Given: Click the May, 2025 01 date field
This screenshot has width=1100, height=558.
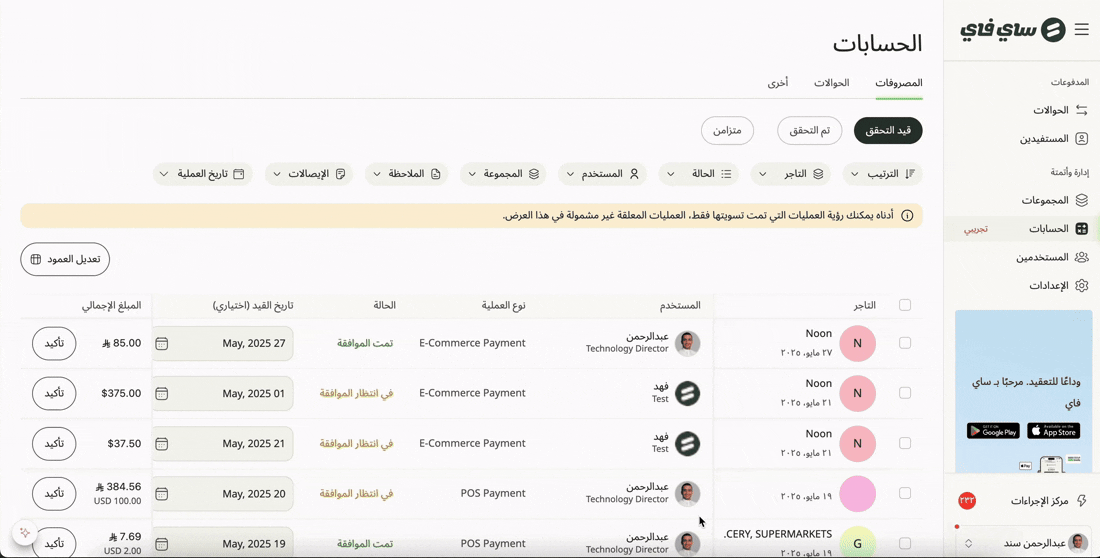Looking at the screenshot, I should 223,394.
